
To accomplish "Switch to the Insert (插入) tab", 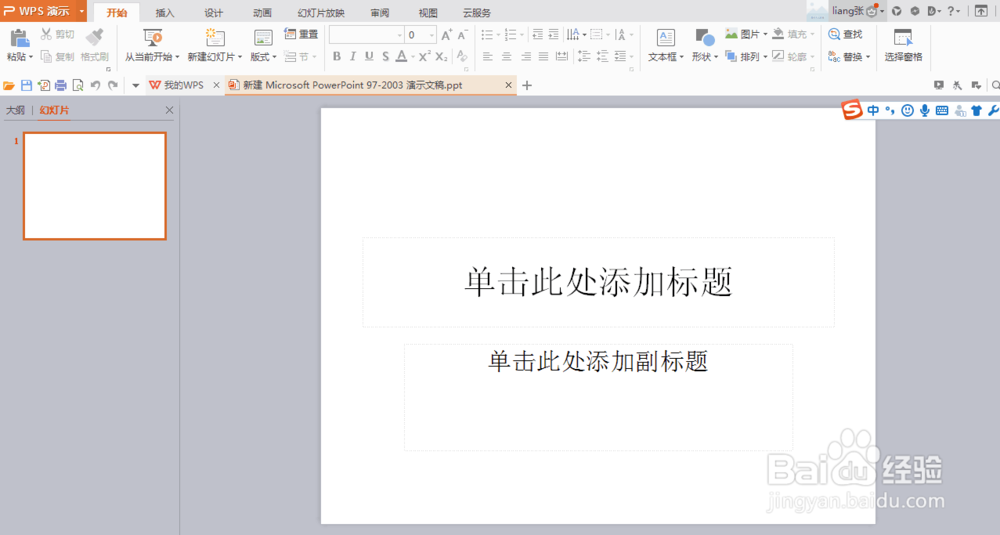I will (165, 13).
